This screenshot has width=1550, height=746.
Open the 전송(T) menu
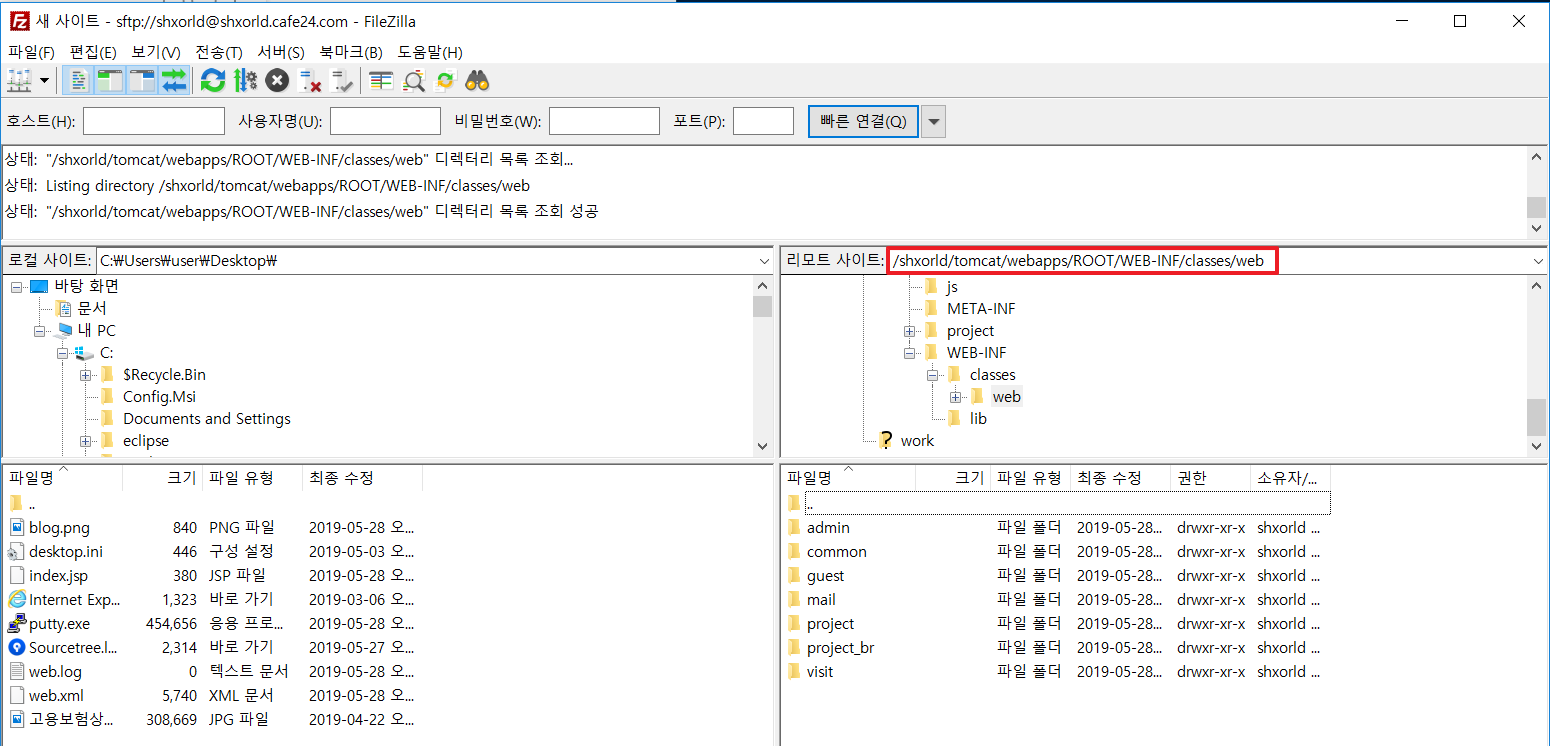219,52
